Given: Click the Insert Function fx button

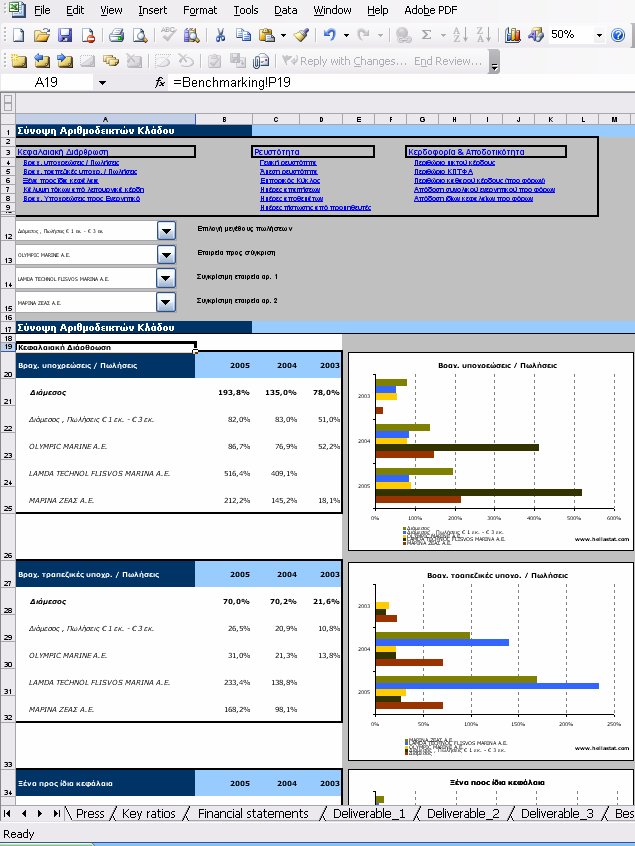Looking at the screenshot, I should pos(160,83).
